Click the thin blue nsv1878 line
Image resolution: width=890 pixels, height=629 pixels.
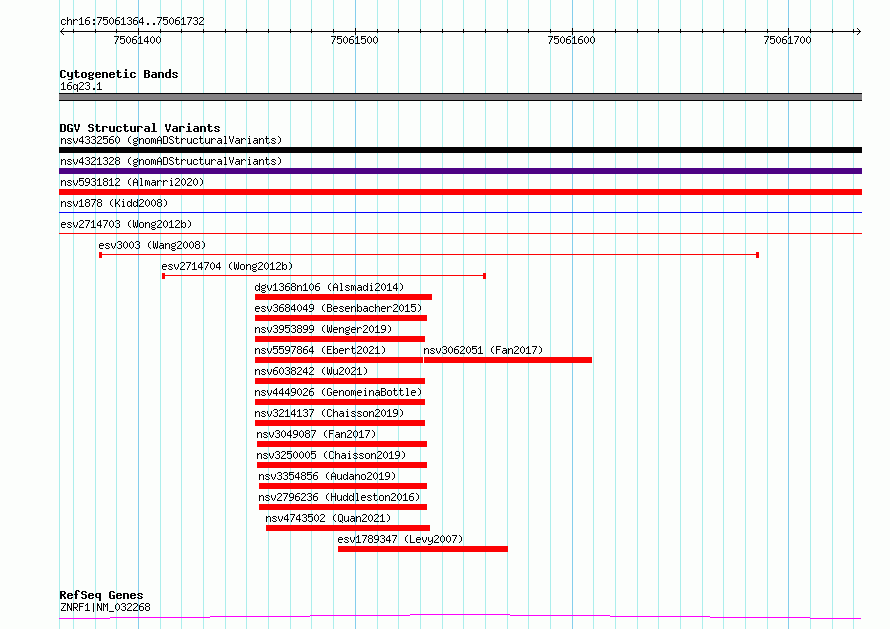tap(460, 212)
